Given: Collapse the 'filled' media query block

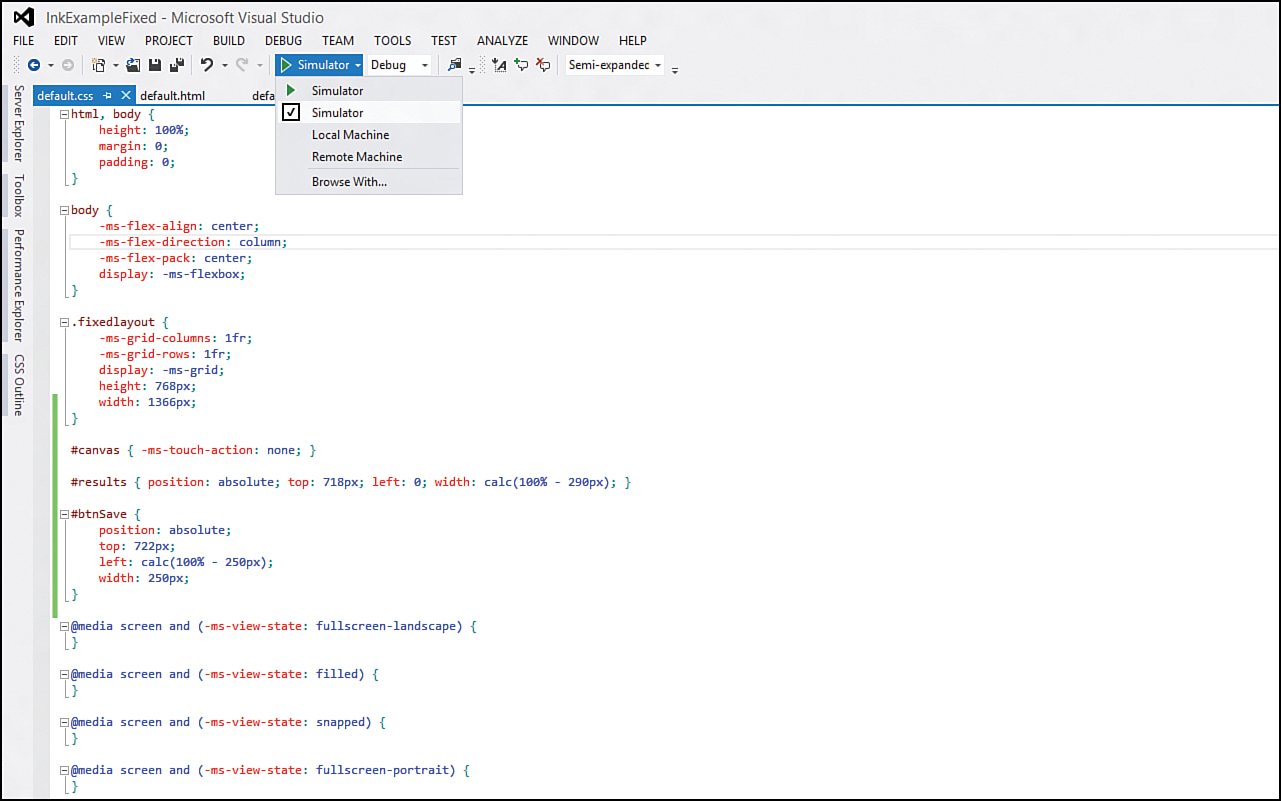Looking at the screenshot, I should [x=64, y=674].
